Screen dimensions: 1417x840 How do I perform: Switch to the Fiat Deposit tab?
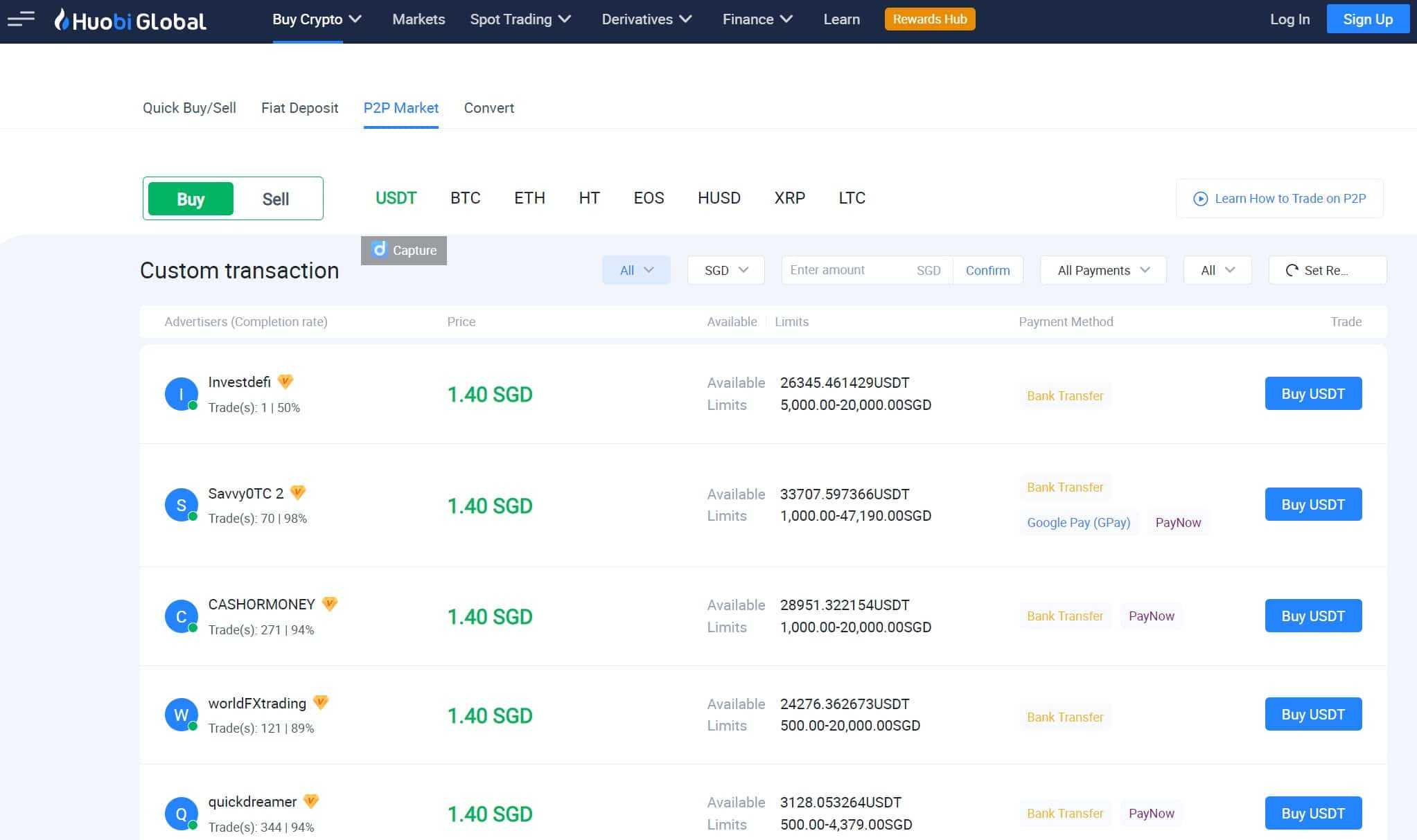click(299, 108)
